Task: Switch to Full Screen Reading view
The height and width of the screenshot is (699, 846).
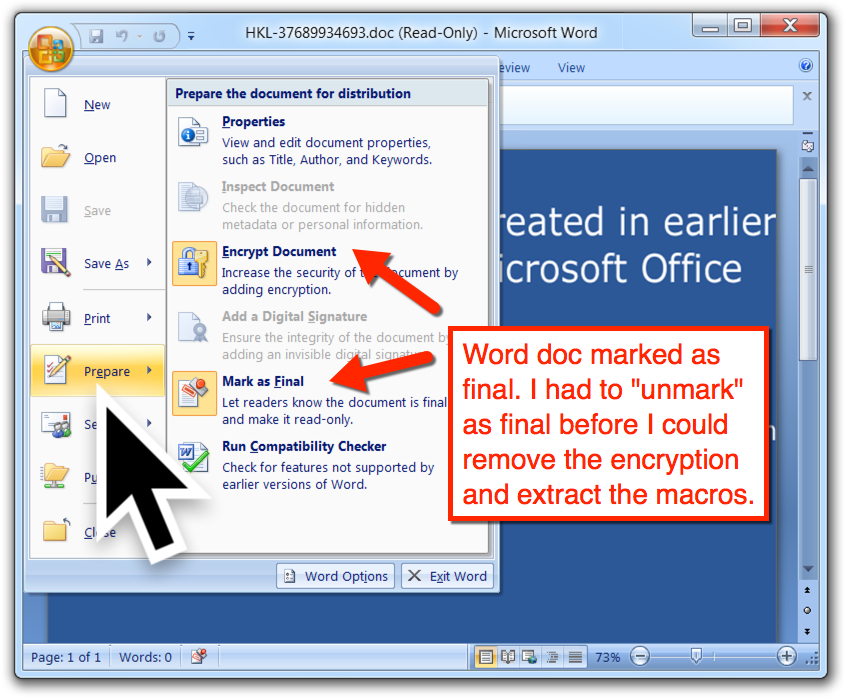Action: (x=508, y=657)
